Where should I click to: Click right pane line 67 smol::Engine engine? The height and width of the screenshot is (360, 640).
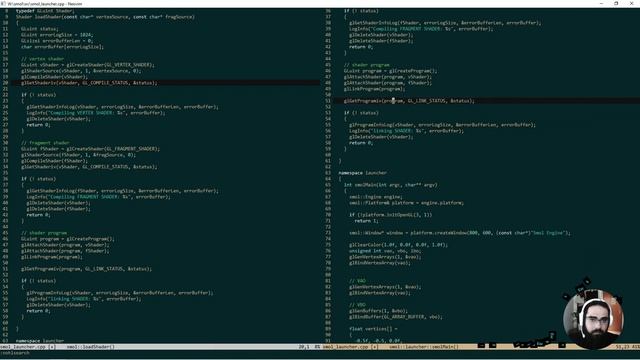click(376, 197)
